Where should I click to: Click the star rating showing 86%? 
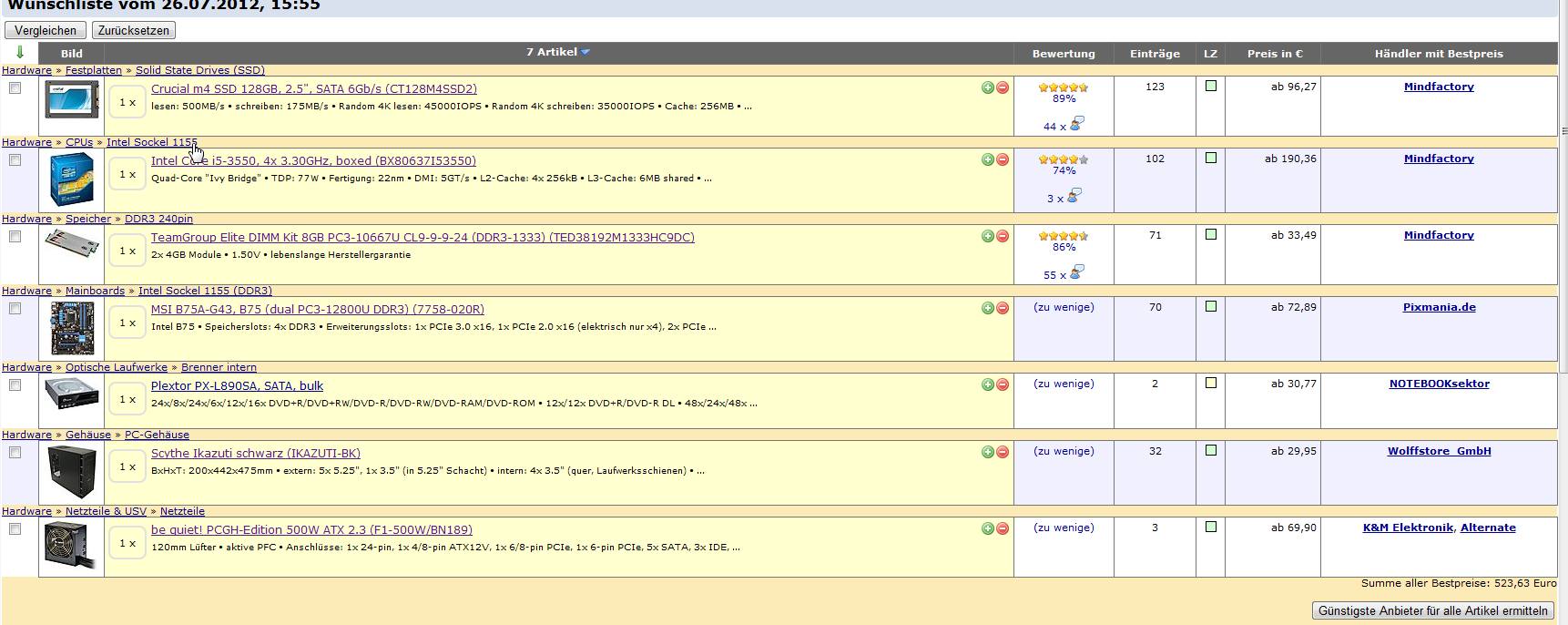(x=1064, y=236)
